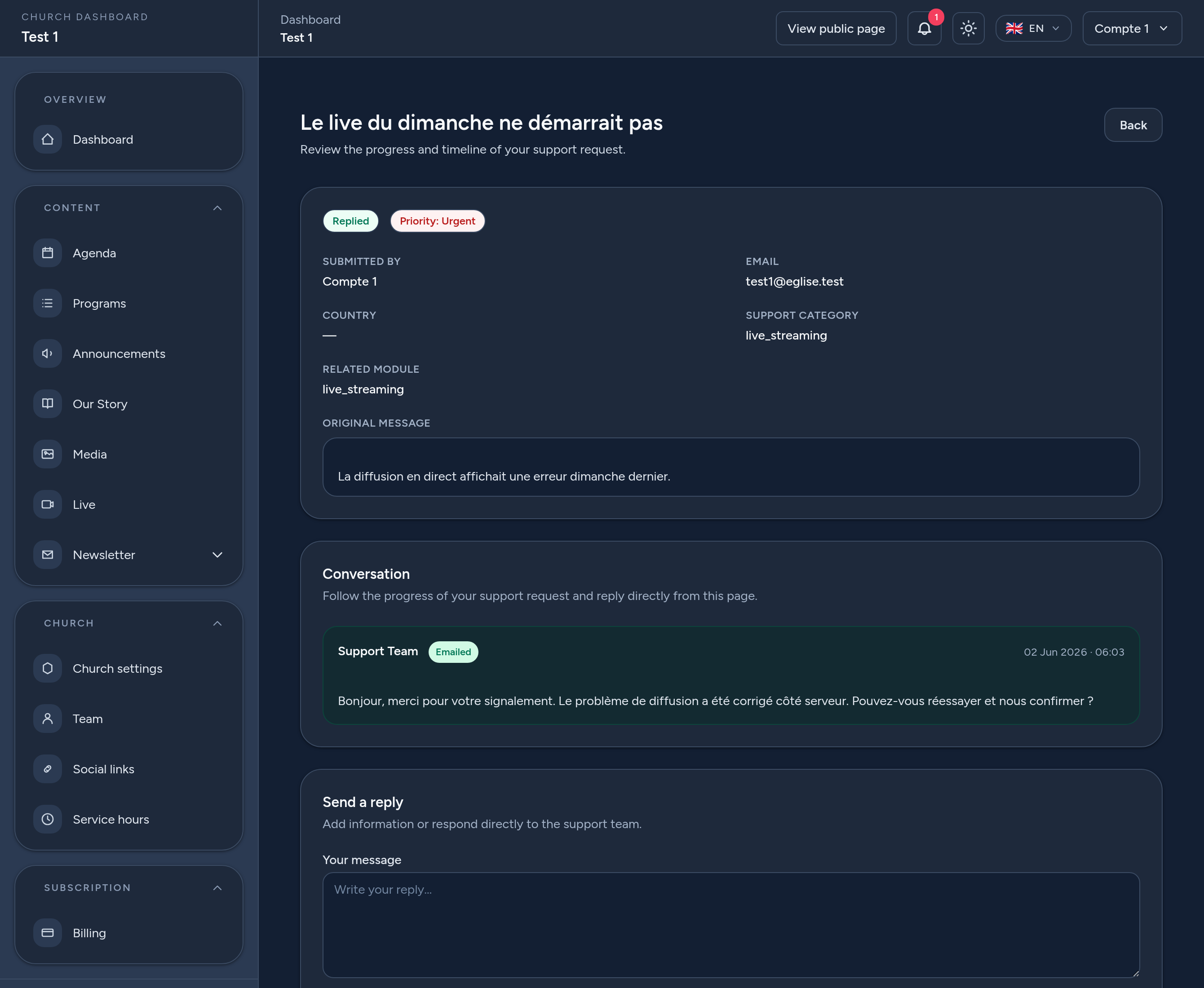Click the Team person icon
Image resolution: width=1204 pixels, height=988 pixels.
[48, 719]
